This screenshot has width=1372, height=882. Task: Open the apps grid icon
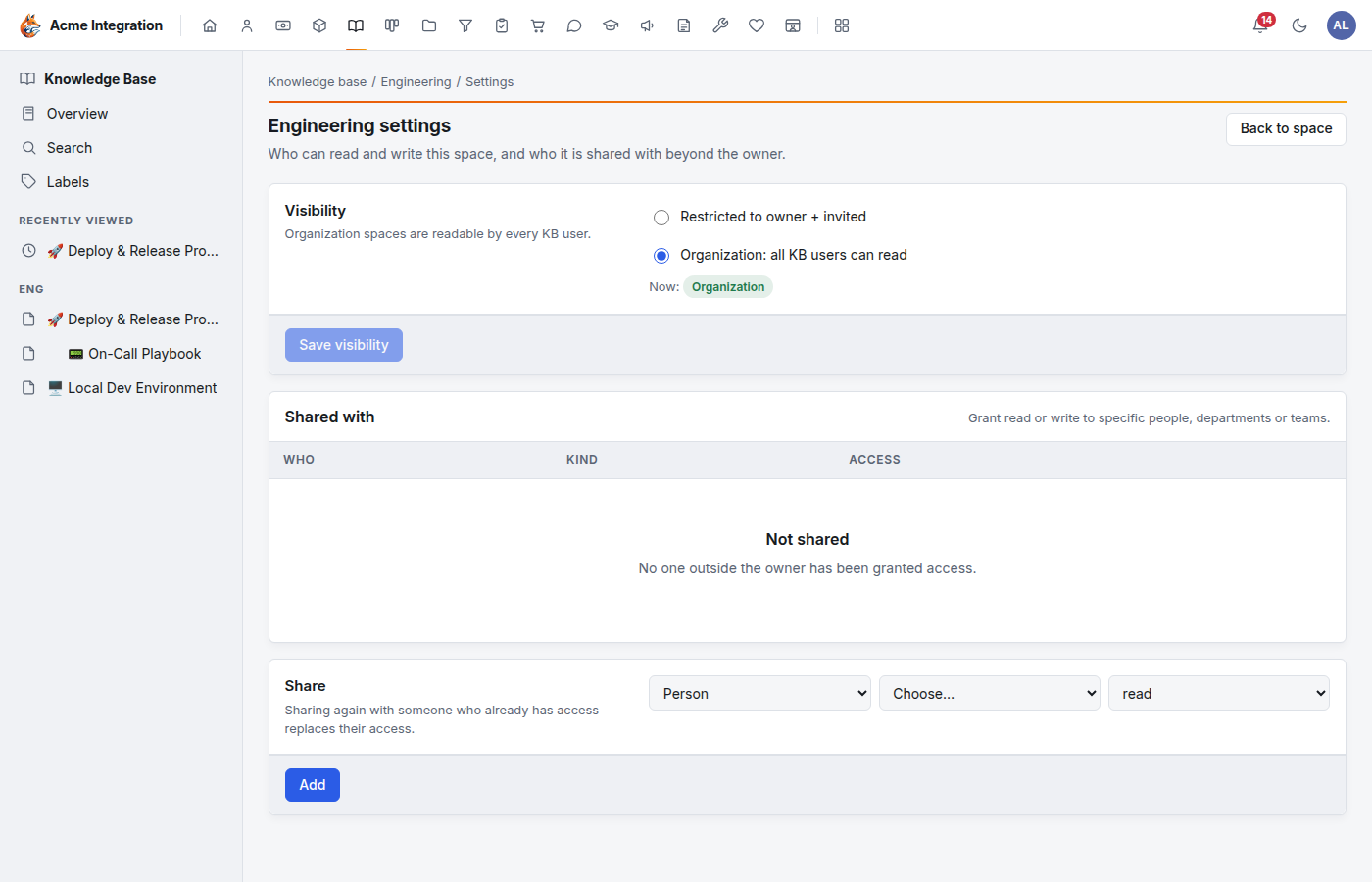click(x=842, y=25)
